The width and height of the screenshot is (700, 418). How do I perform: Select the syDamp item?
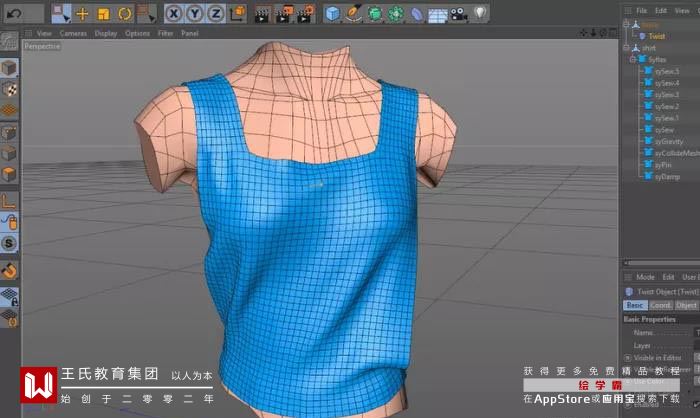coord(667,177)
